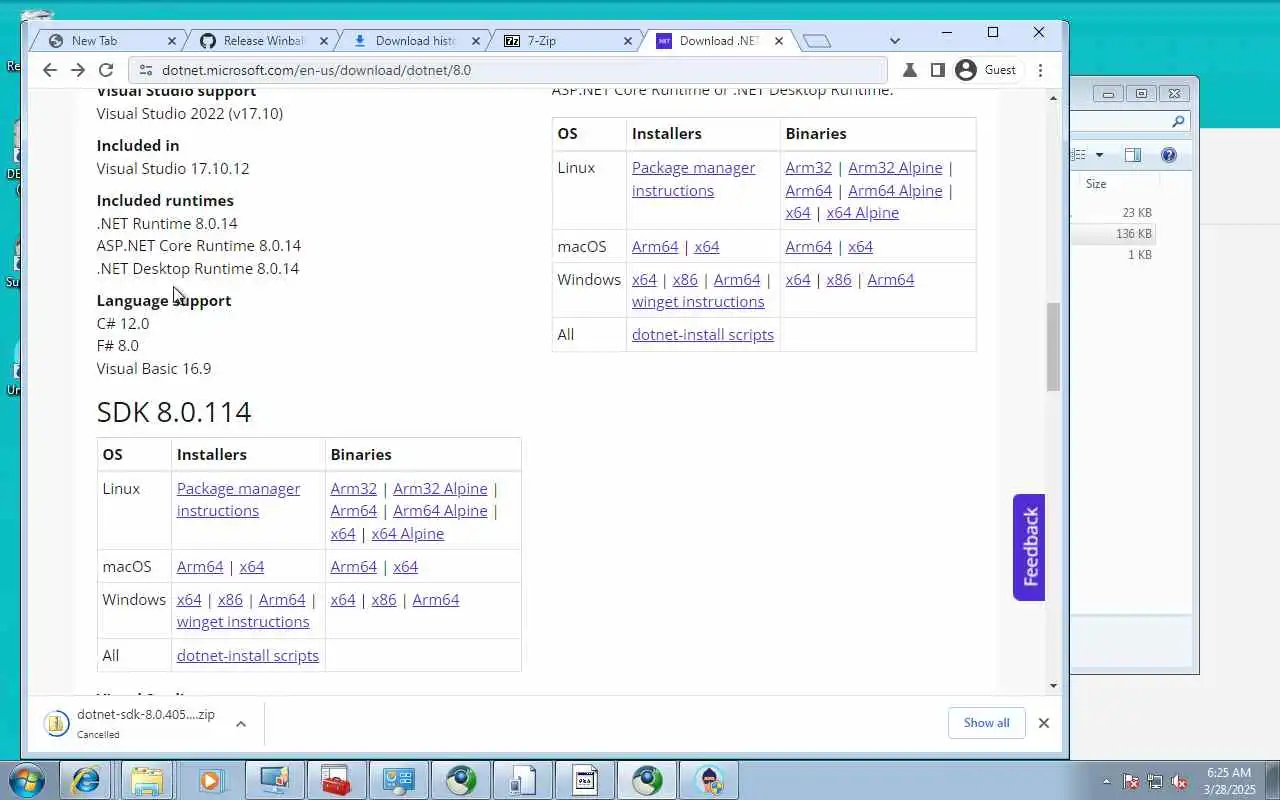Viewport: 1280px width, 800px height.
Task: Expand the tab search chevron in Chrome
Action: (894, 41)
